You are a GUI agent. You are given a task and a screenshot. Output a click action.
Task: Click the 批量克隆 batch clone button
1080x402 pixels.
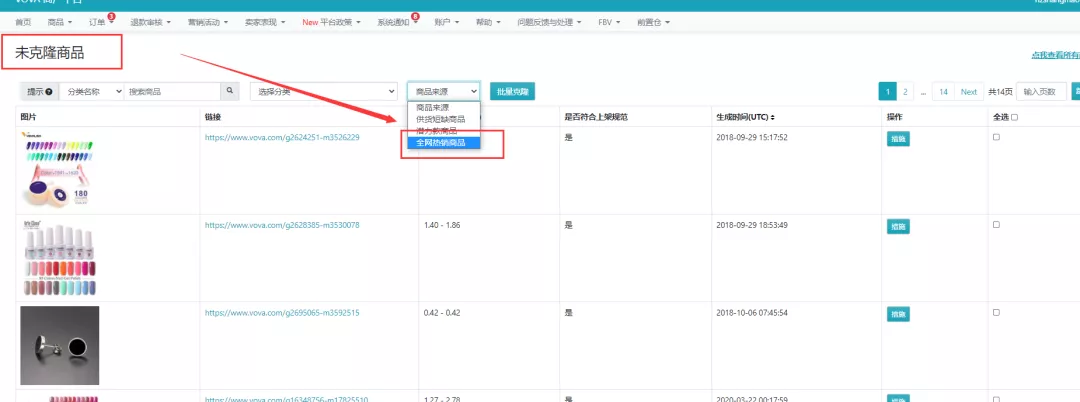[512, 92]
